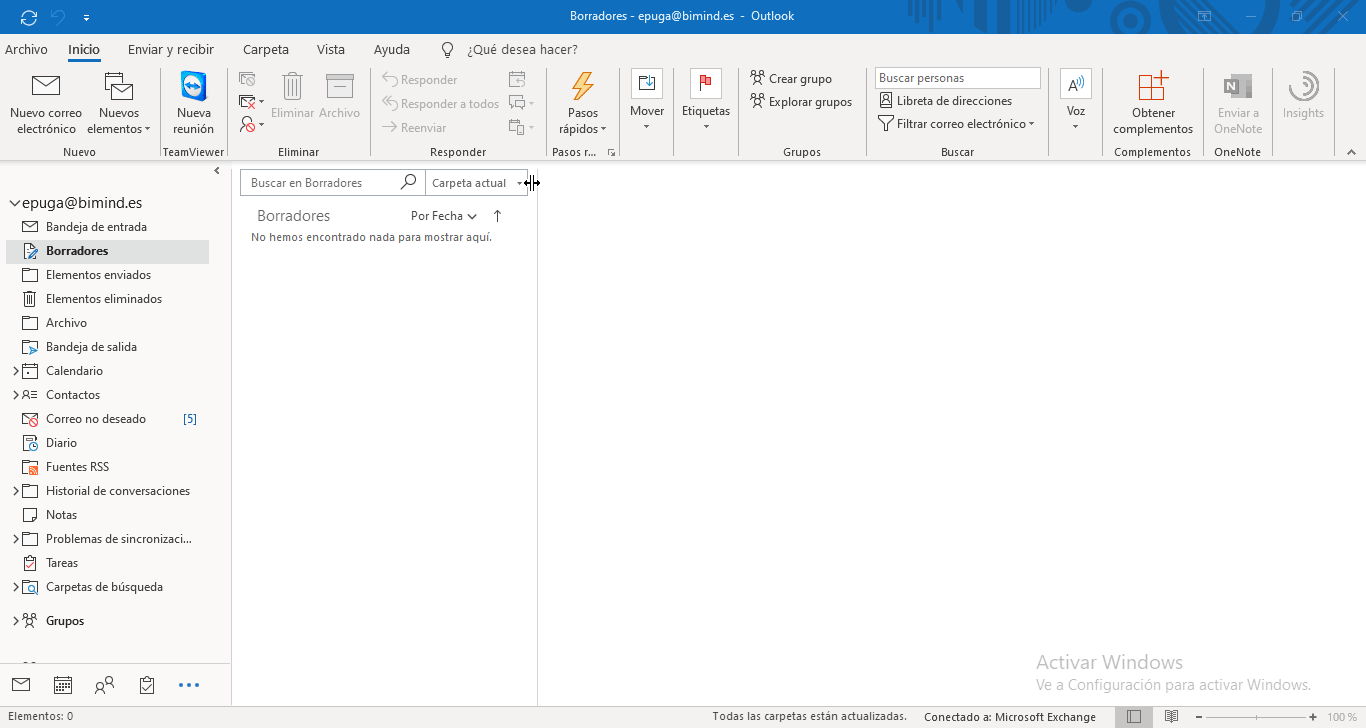Click the search magnifier icon
The height and width of the screenshot is (728, 1366).
tap(408, 182)
